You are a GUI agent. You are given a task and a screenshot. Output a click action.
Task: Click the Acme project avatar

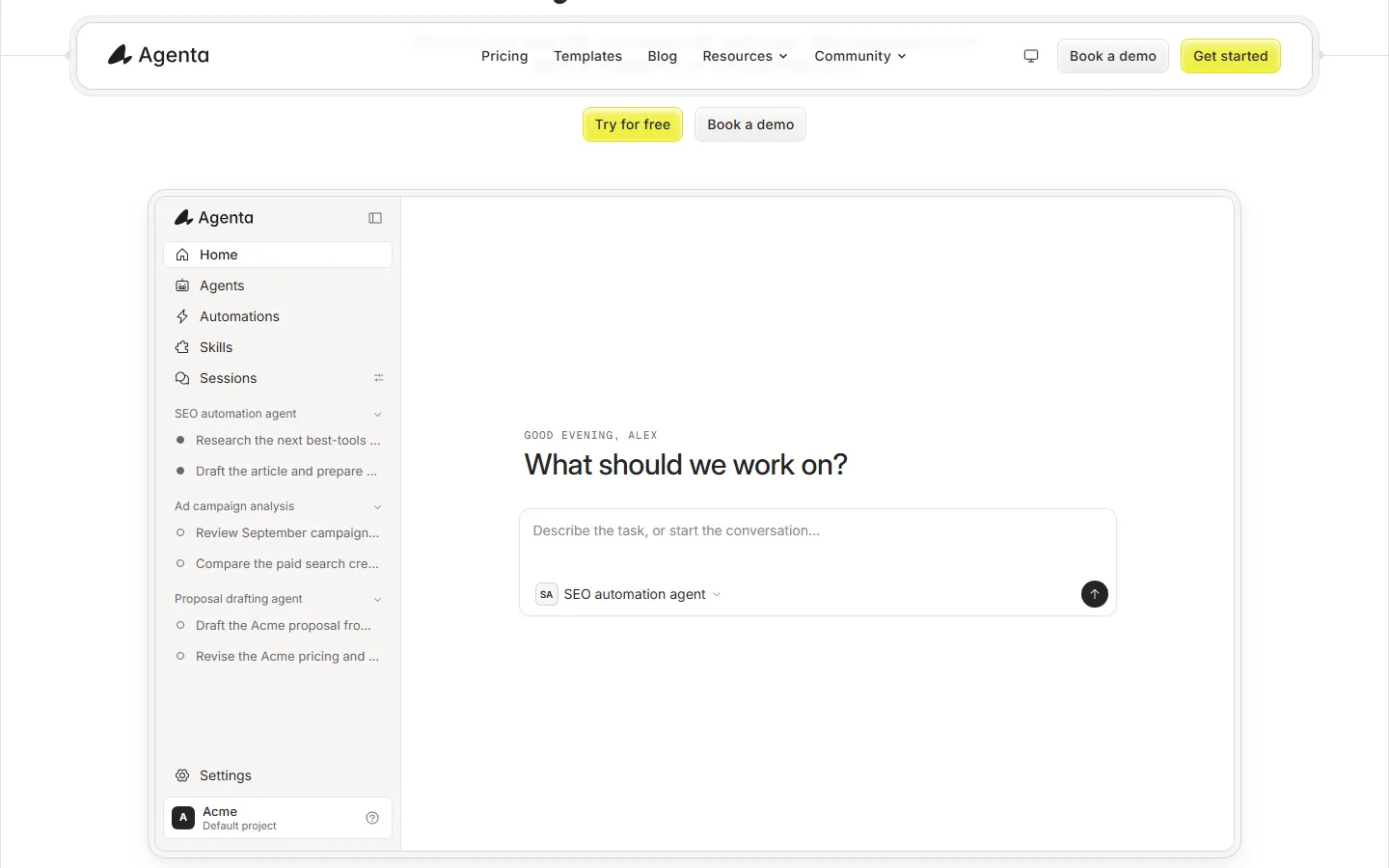183,818
